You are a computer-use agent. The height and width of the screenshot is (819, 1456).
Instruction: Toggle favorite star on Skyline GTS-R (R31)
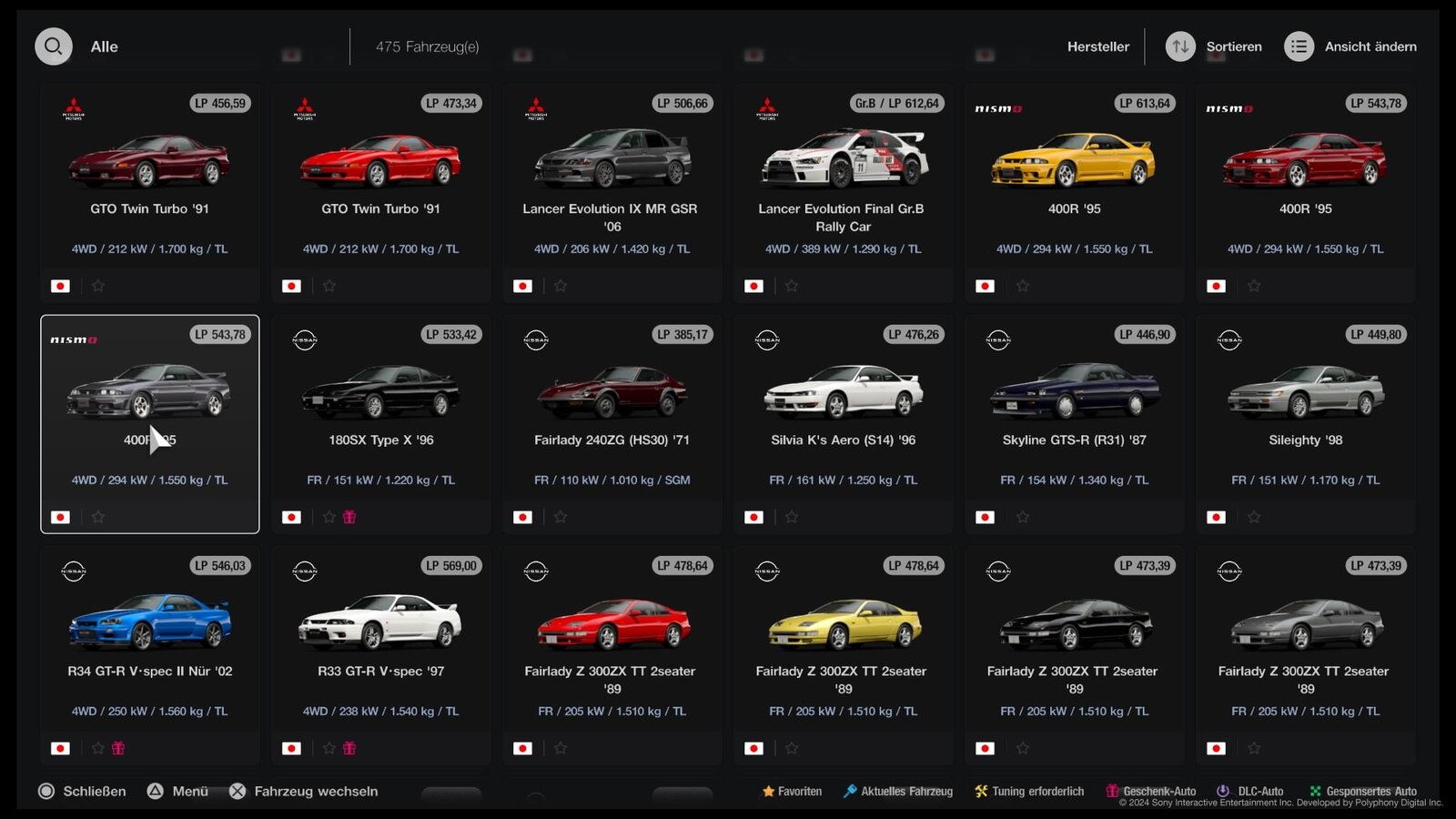pyautogui.click(x=1023, y=517)
